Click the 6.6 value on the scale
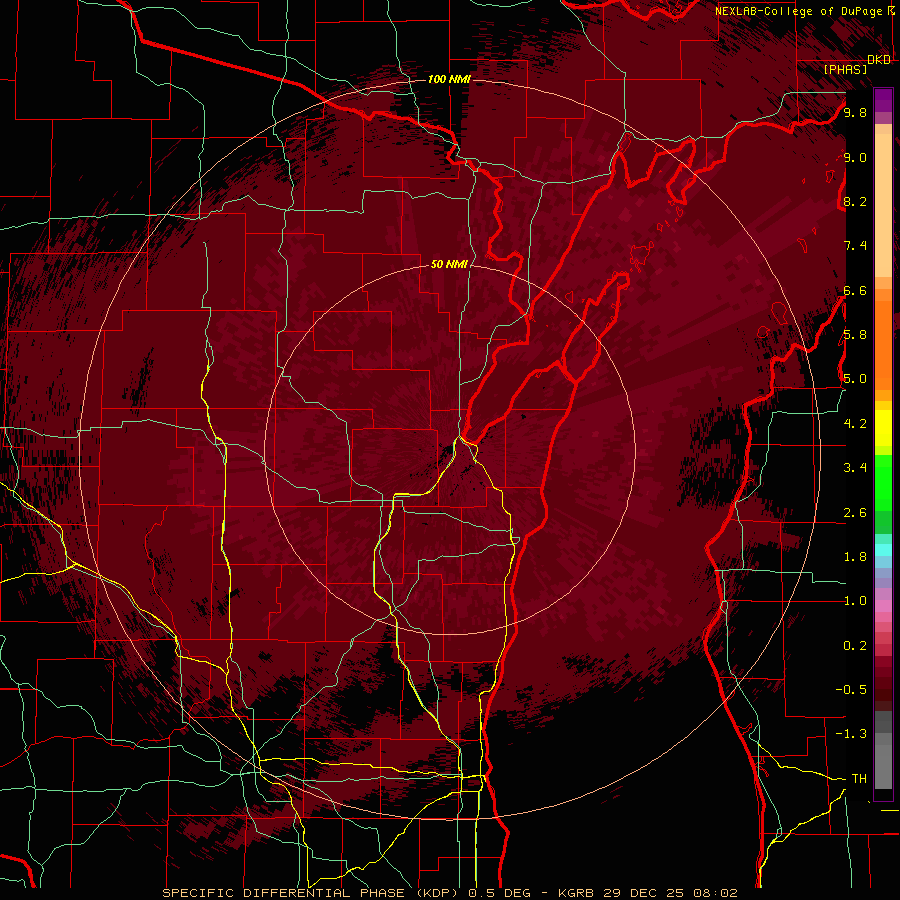Screen dimensions: 900x900 click(855, 290)
